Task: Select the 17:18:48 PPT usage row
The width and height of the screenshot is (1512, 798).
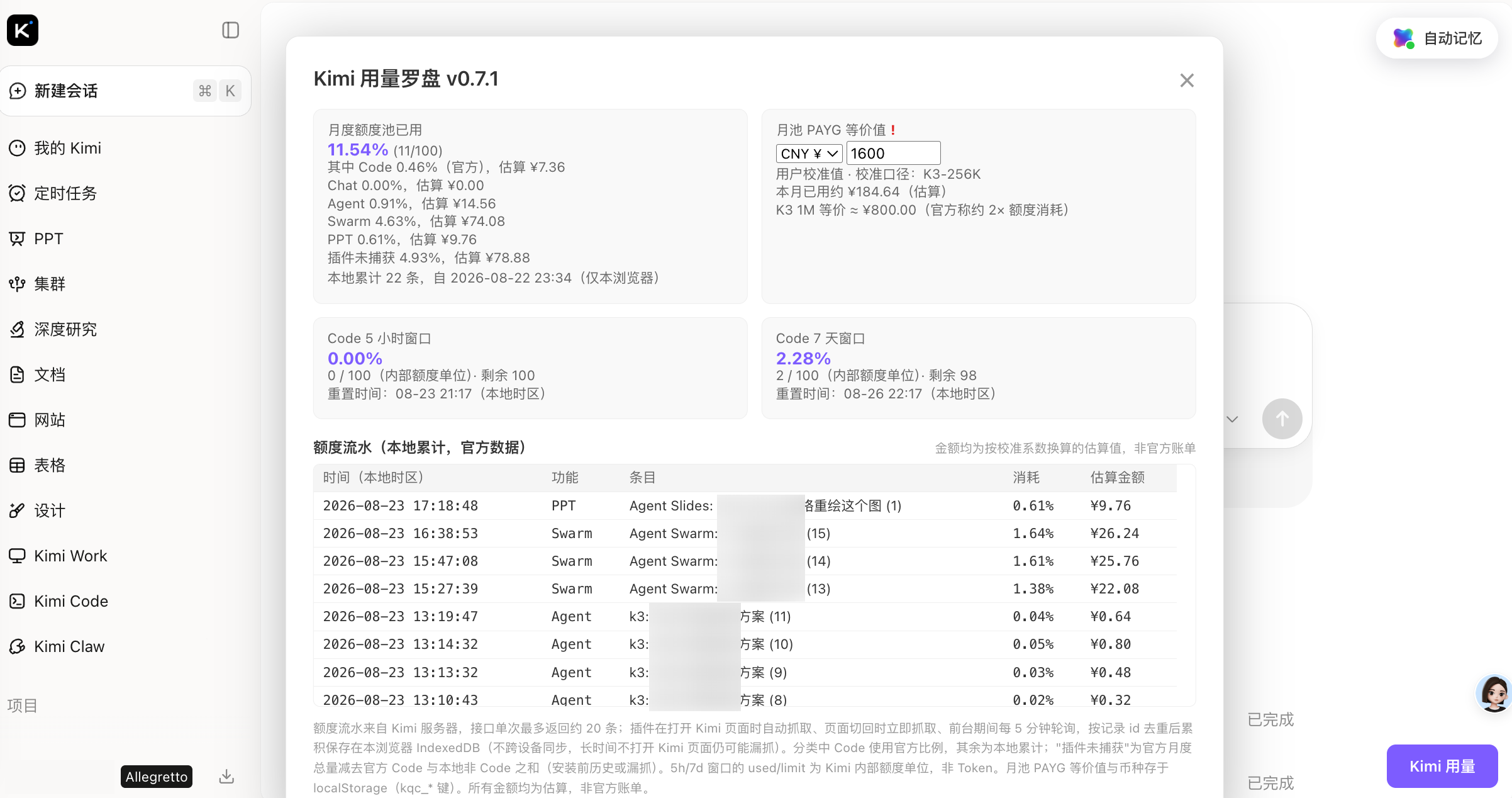Action: pos(745,505)
